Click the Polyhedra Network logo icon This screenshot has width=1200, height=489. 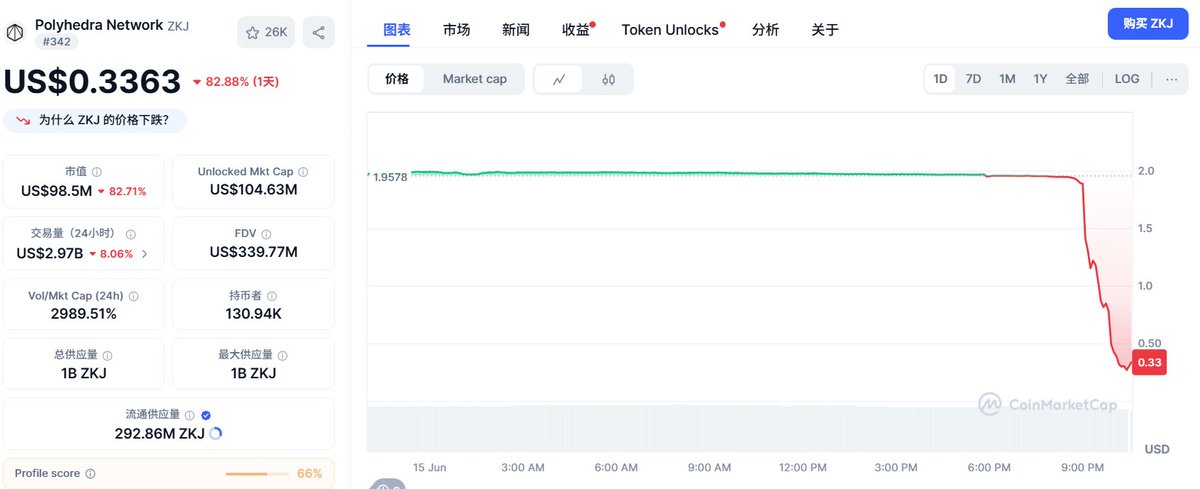click(x=14, y=32)
